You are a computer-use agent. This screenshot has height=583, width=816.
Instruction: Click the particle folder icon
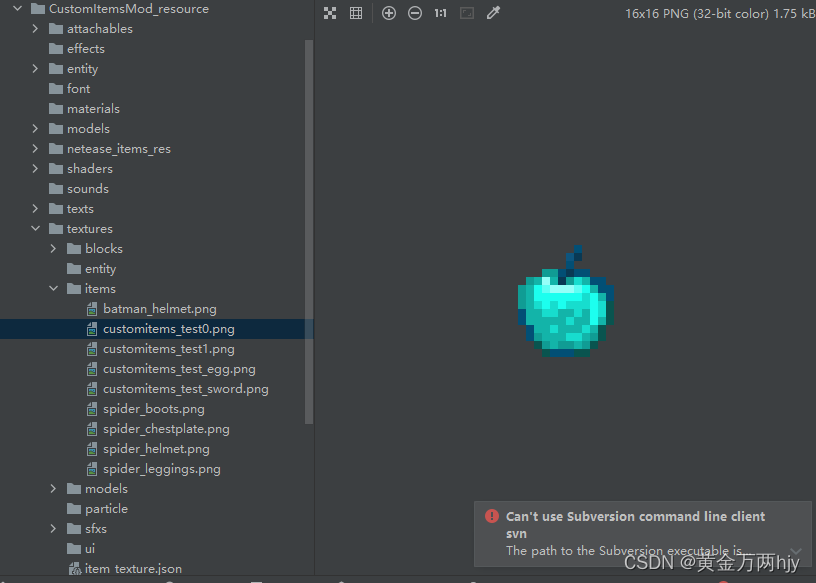coord(74,509)
